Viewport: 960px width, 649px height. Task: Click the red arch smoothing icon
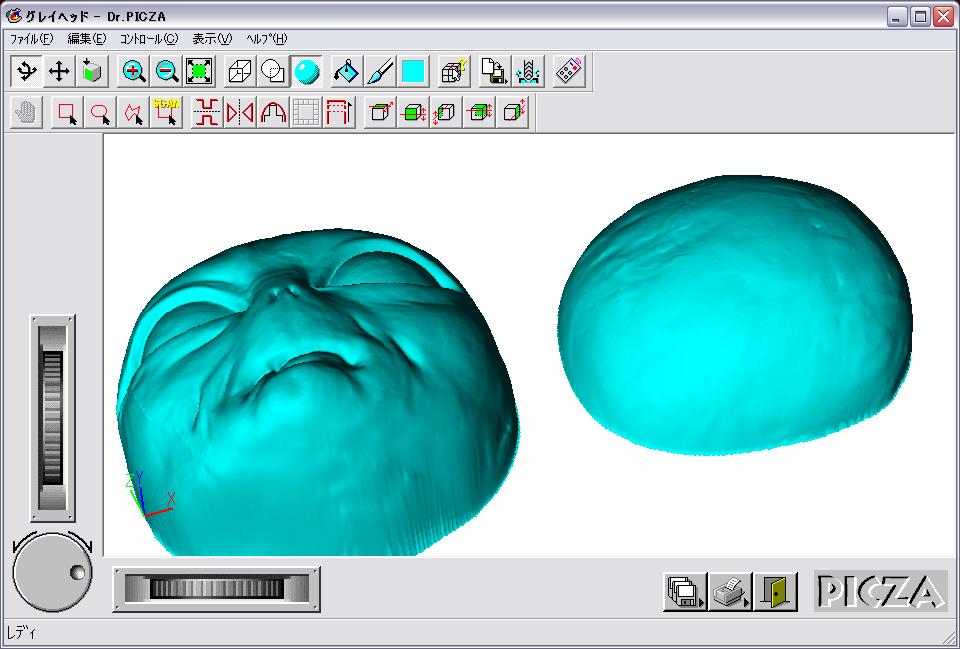pyautogui.click(x=273, y=113)
